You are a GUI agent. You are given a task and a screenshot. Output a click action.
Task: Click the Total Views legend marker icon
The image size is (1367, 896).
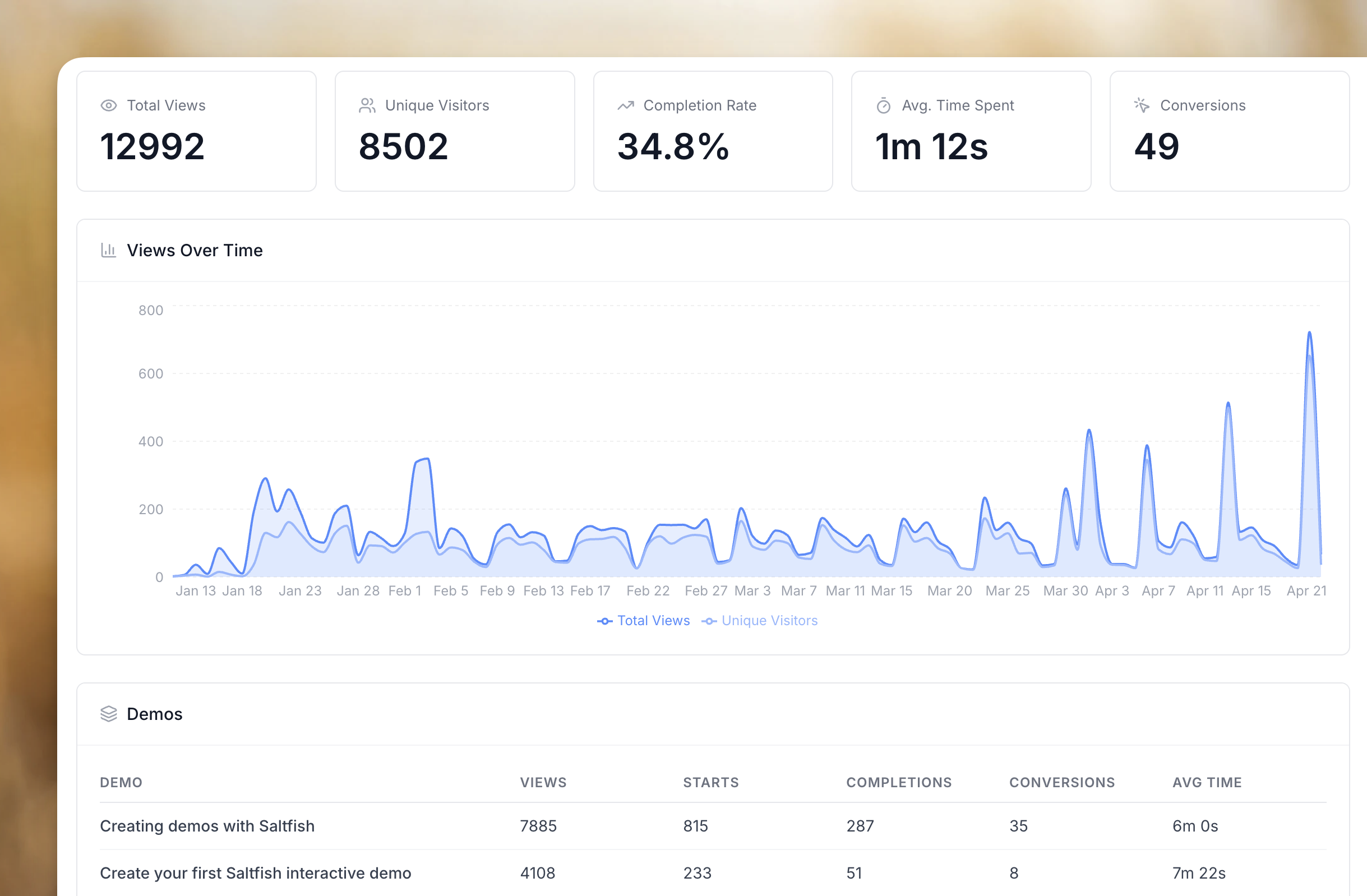(x=604, y=621)
